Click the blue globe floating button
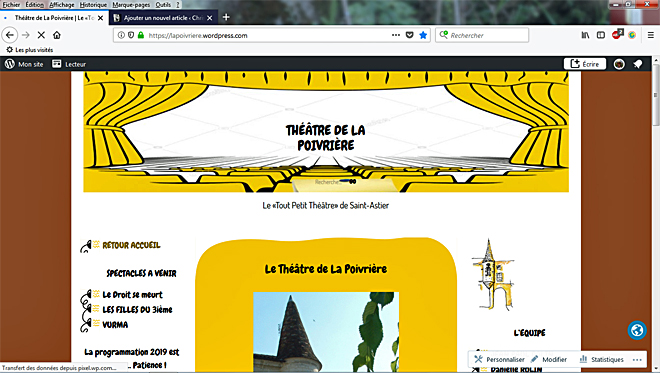 [637, 330]
